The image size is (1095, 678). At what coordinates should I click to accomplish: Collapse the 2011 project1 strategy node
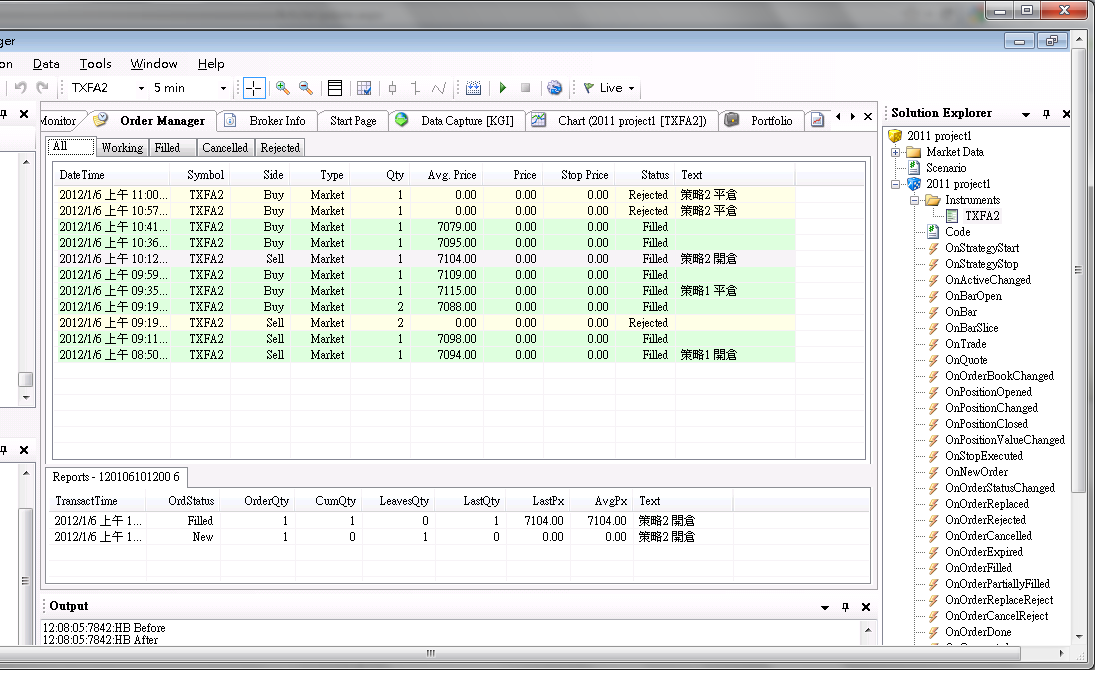click(x=895, y=184)
